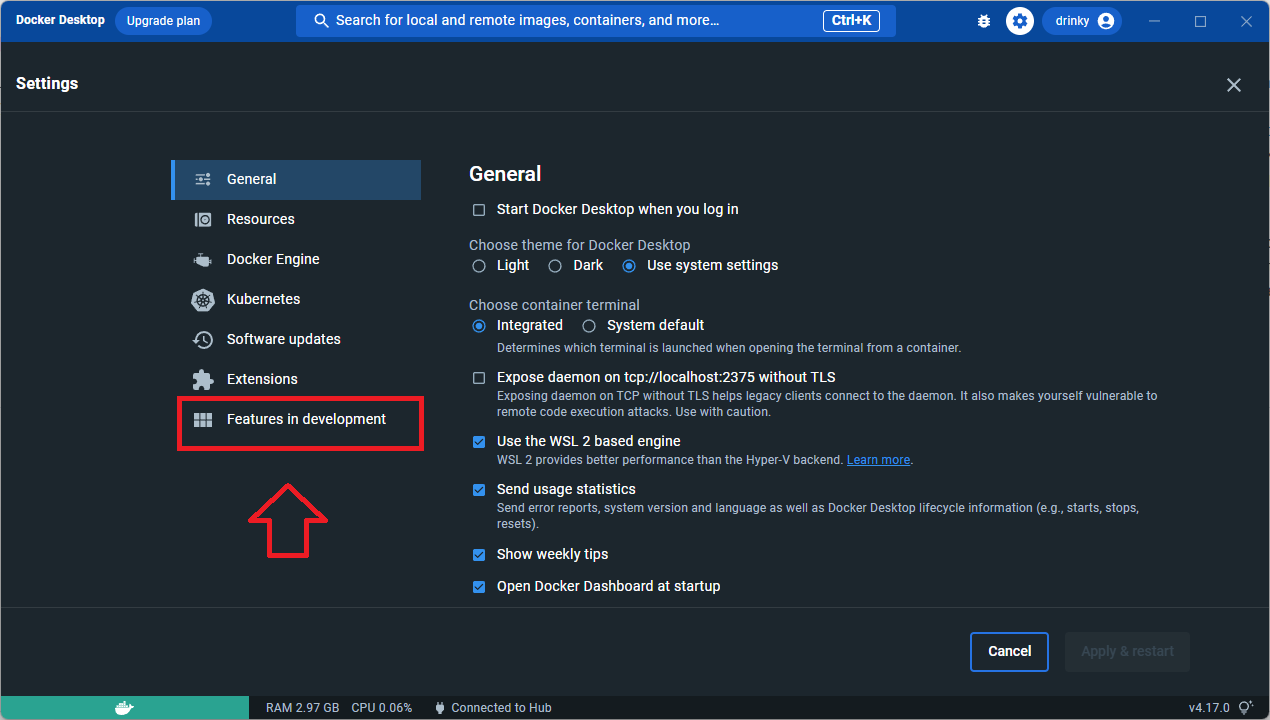1270x720 pixels.
Task: Open Docker Engine settings
Action: (296, 259)
